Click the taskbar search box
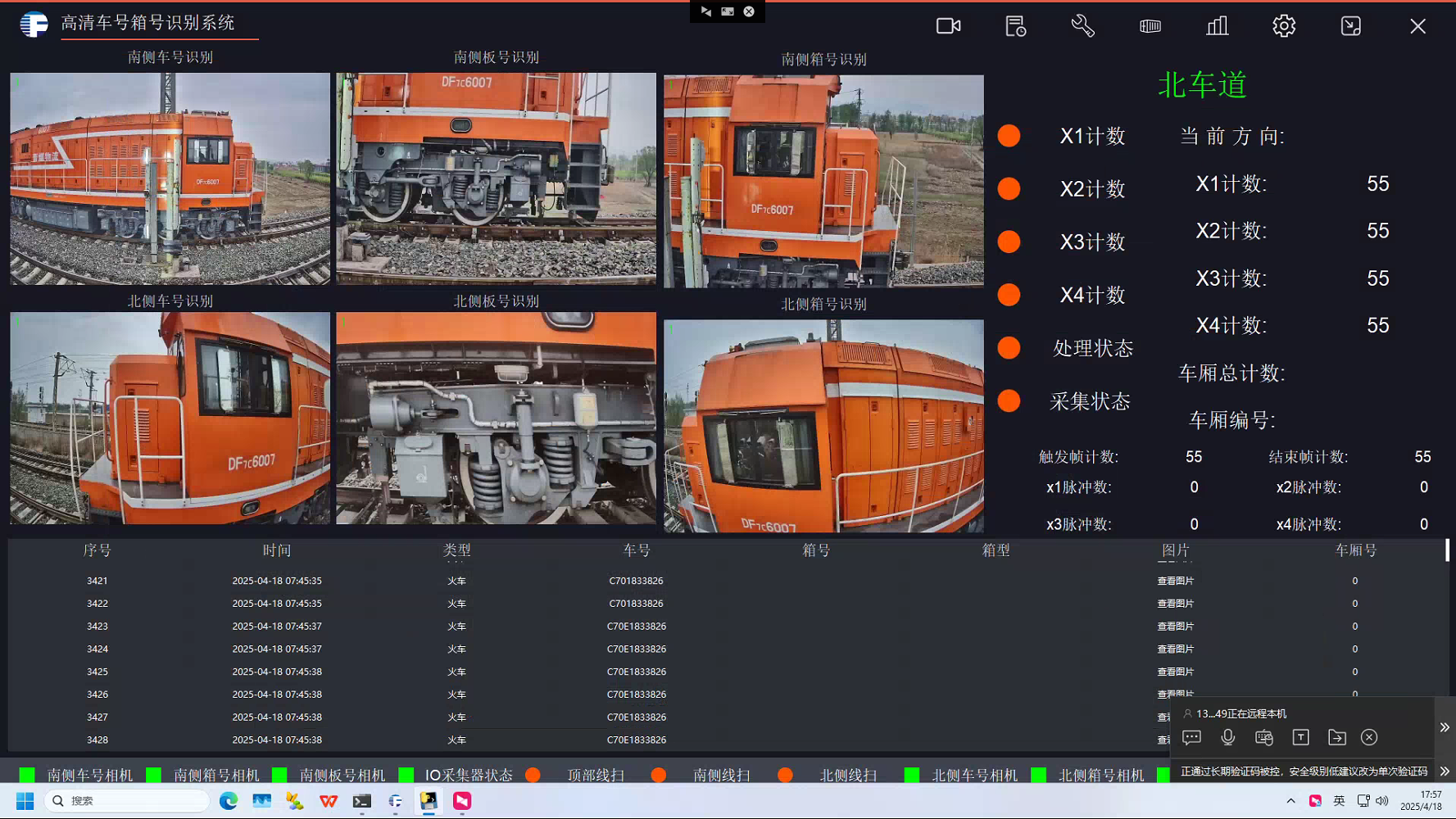1456x819 pixels. click(127, 801)
